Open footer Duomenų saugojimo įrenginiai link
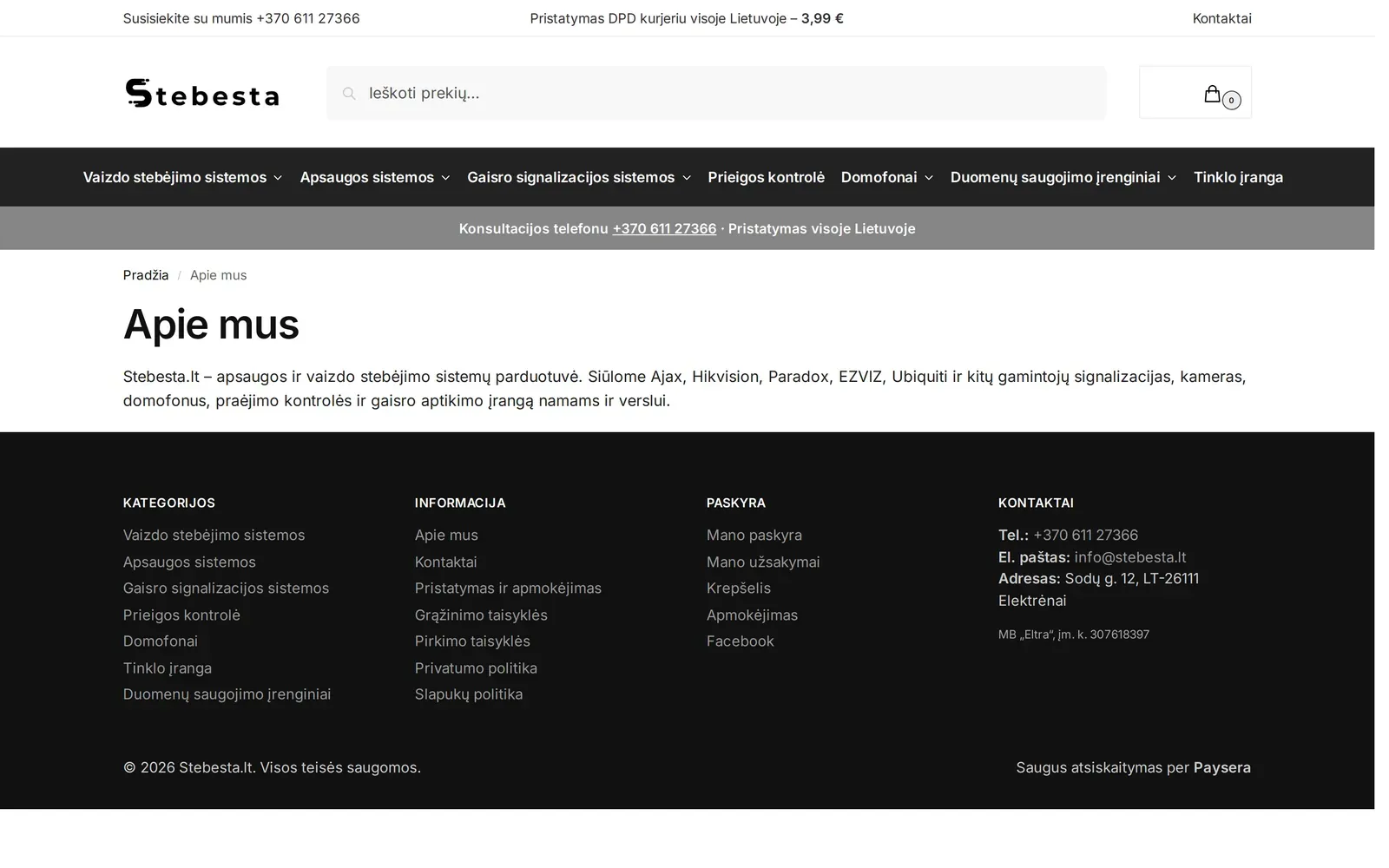Screen dimensions: 1389x868 tap(227, 694)
